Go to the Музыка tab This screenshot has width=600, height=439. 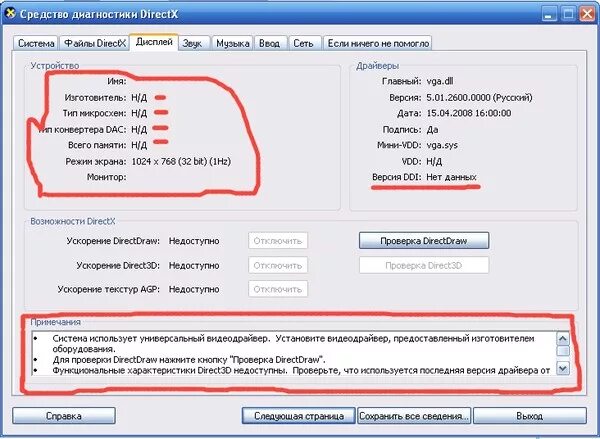(x=233, y=43)
